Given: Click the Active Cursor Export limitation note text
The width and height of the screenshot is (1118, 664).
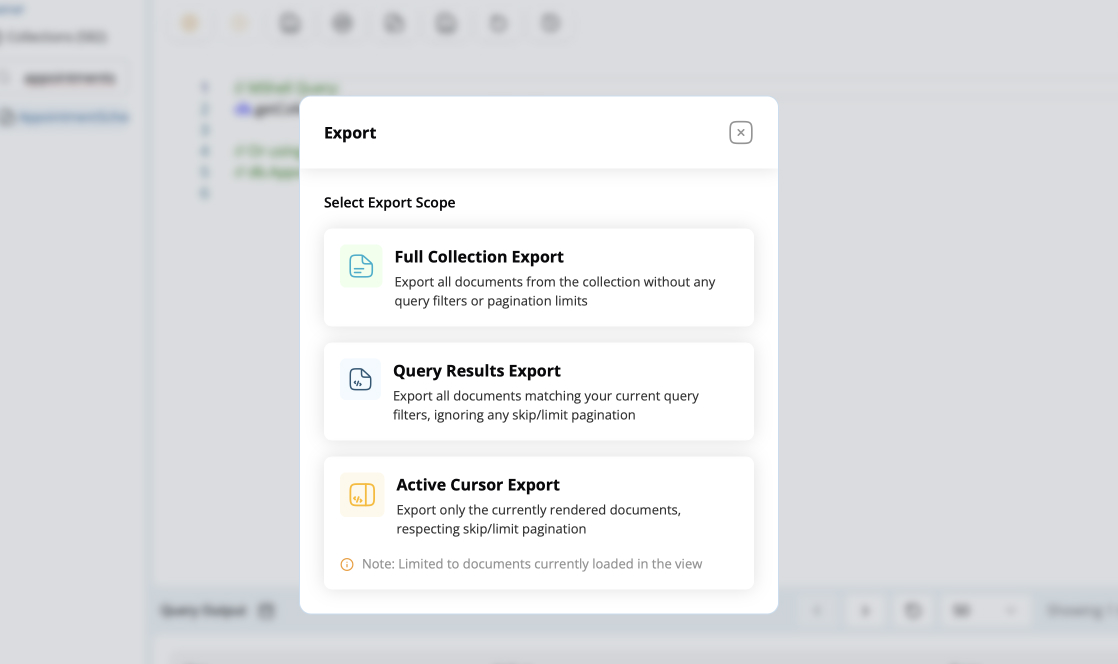Looking at the screenshot, I should tap(532, 564).
